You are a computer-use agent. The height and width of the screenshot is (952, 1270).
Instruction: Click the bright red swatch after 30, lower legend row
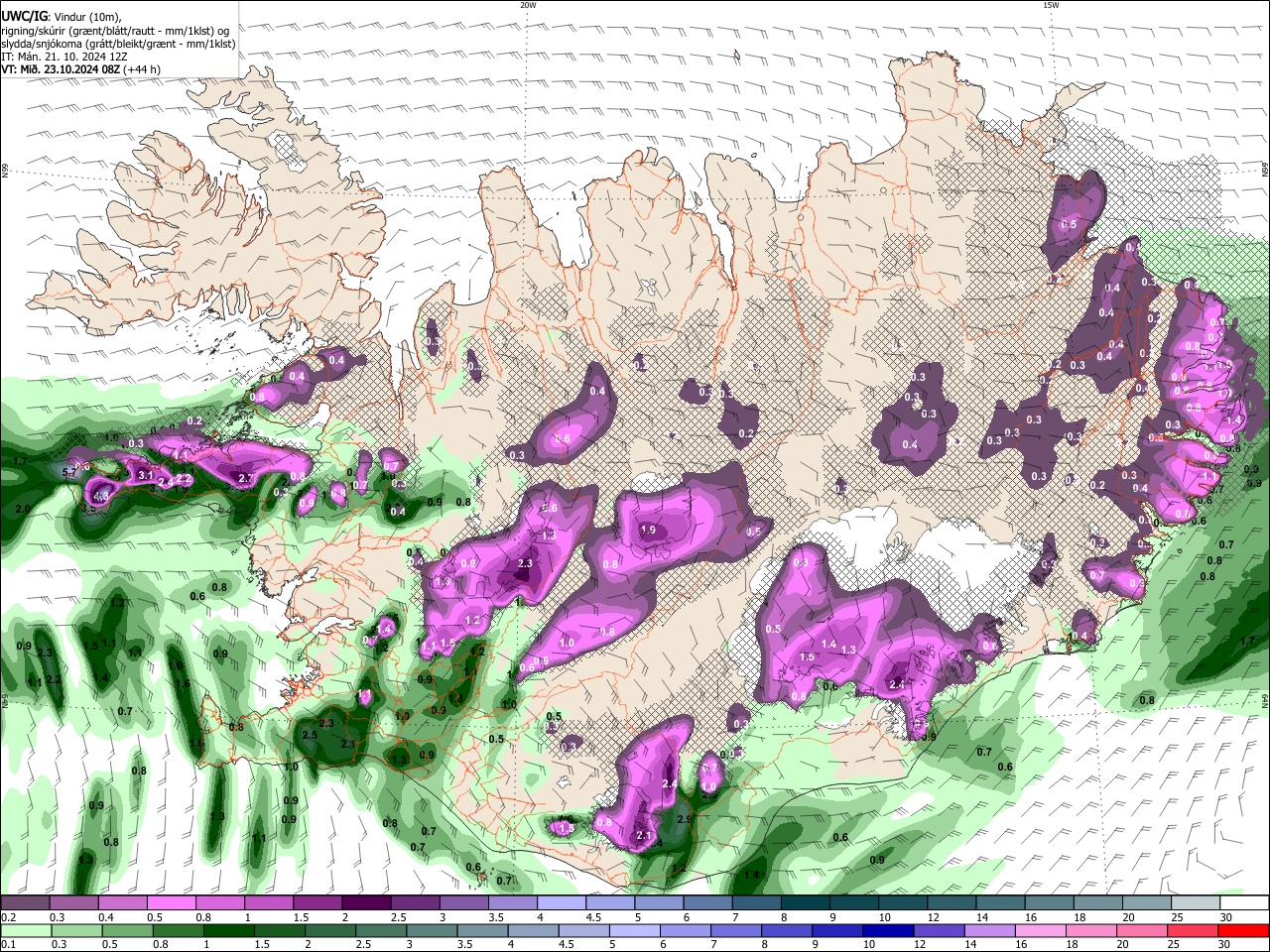click(x=1243, y=930)
